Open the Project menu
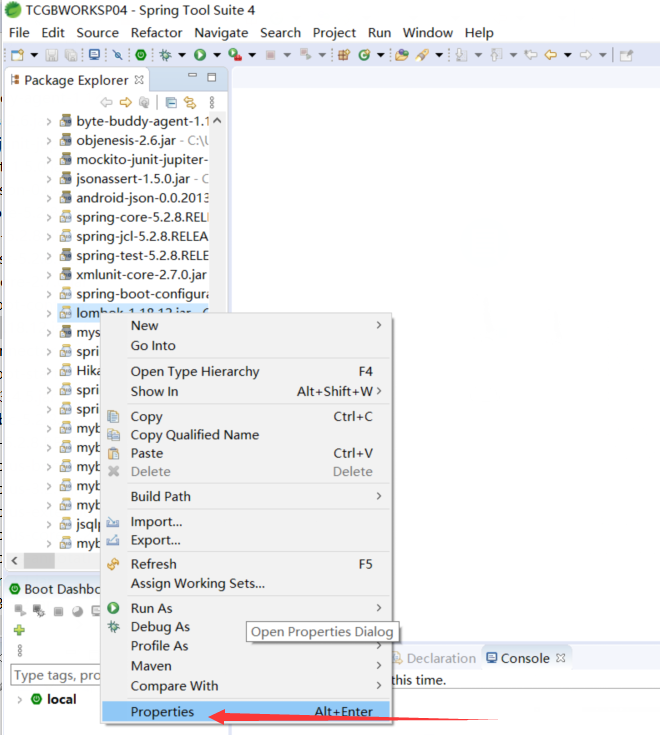This screenshot has height=735, width=660. point(334,33)
